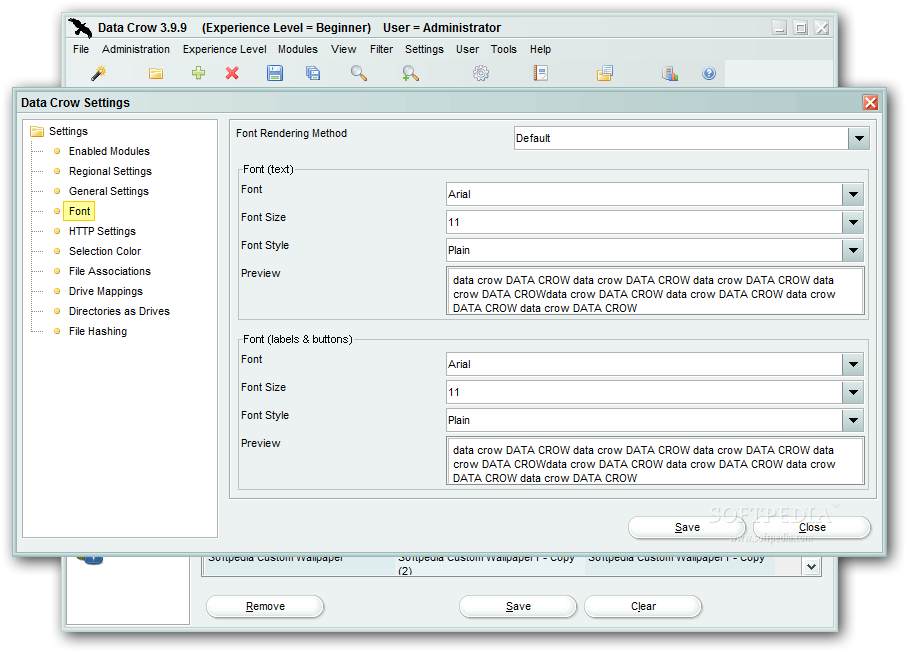Click the Remove button in main window
The width and height of the screenshot is (907, 652).
click(265, 606)
